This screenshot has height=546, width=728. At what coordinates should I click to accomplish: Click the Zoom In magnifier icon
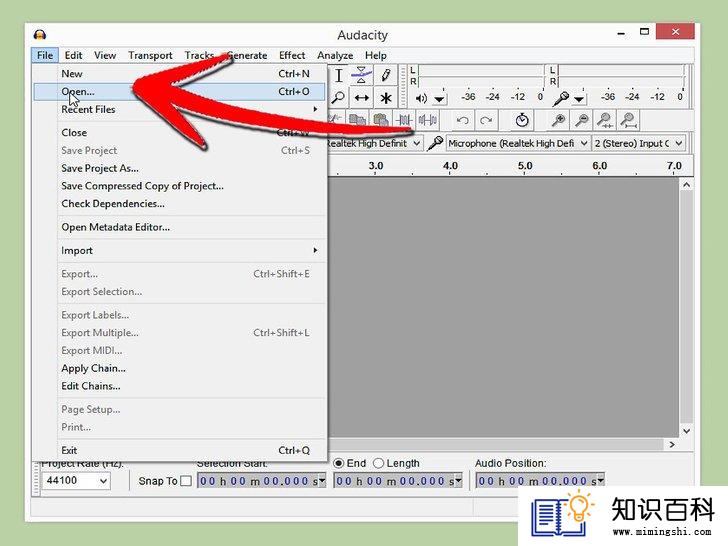(x=559, y=120)
